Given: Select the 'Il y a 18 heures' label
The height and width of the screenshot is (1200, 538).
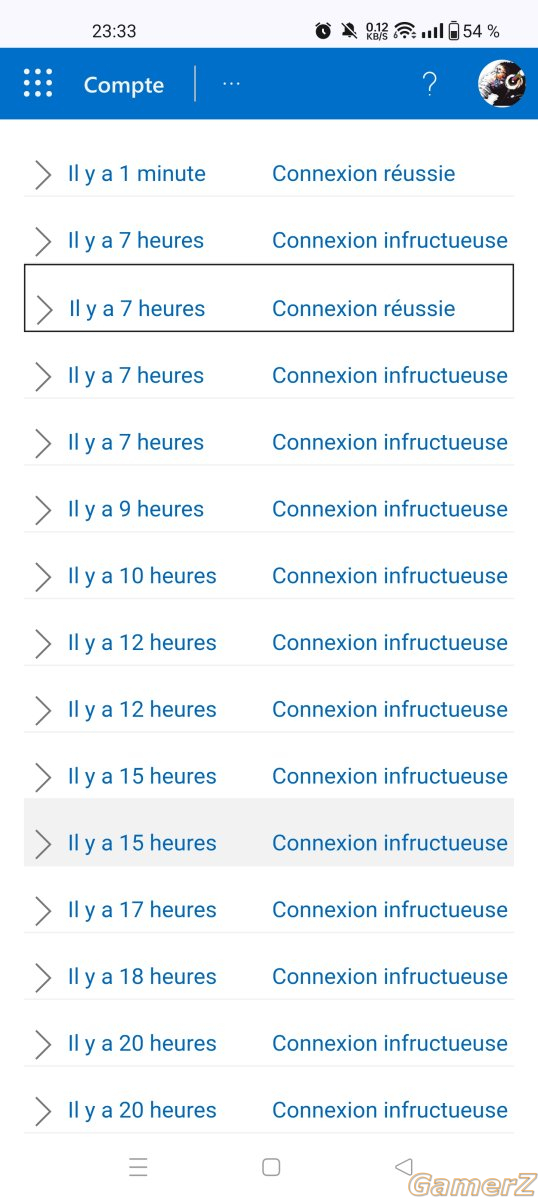Looking at the screenshot, I should [142, 976].
